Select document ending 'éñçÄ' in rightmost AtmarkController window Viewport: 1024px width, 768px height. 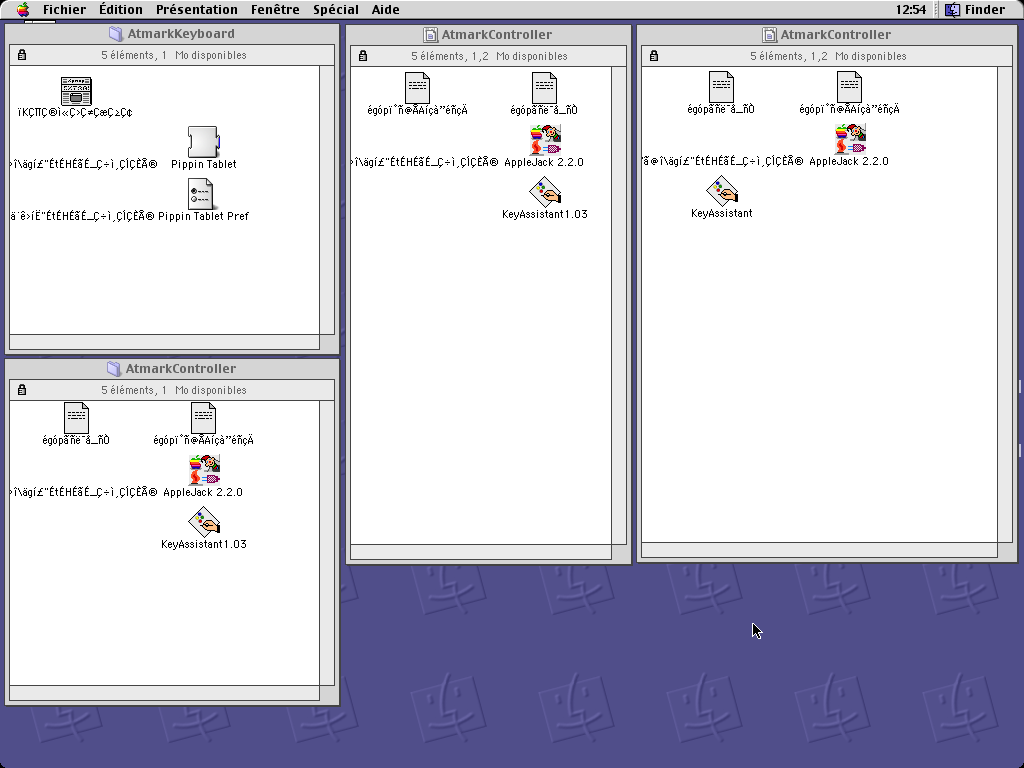(849, 87)
